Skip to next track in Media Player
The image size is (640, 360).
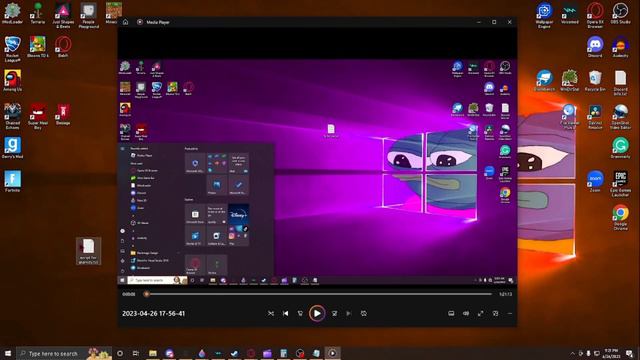pos(349,313)
